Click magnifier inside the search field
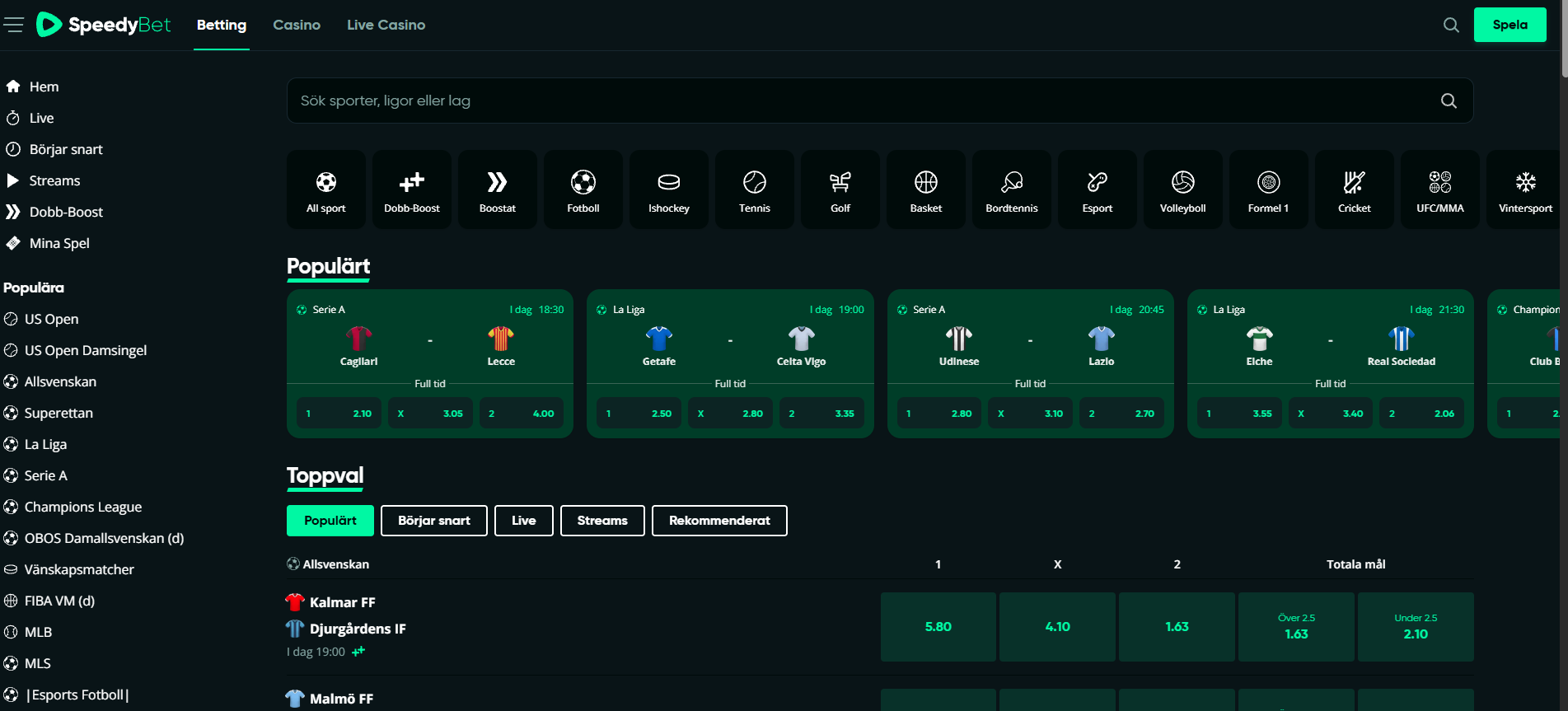Screen dimensions: 1568x711 tap(1449, 101)
